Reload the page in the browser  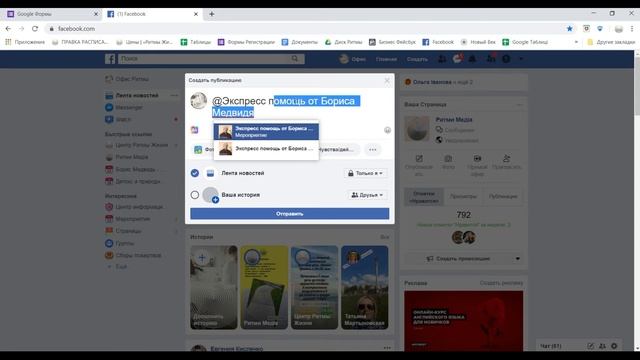(x=35, y=29)
